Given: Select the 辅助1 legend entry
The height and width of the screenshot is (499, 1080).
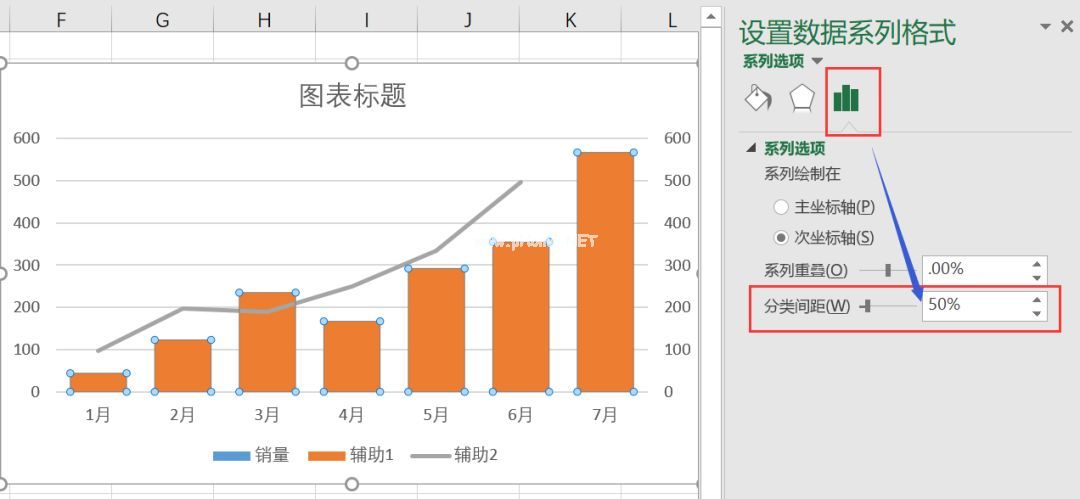Looking at the screenshot, I should click(351, 455).
